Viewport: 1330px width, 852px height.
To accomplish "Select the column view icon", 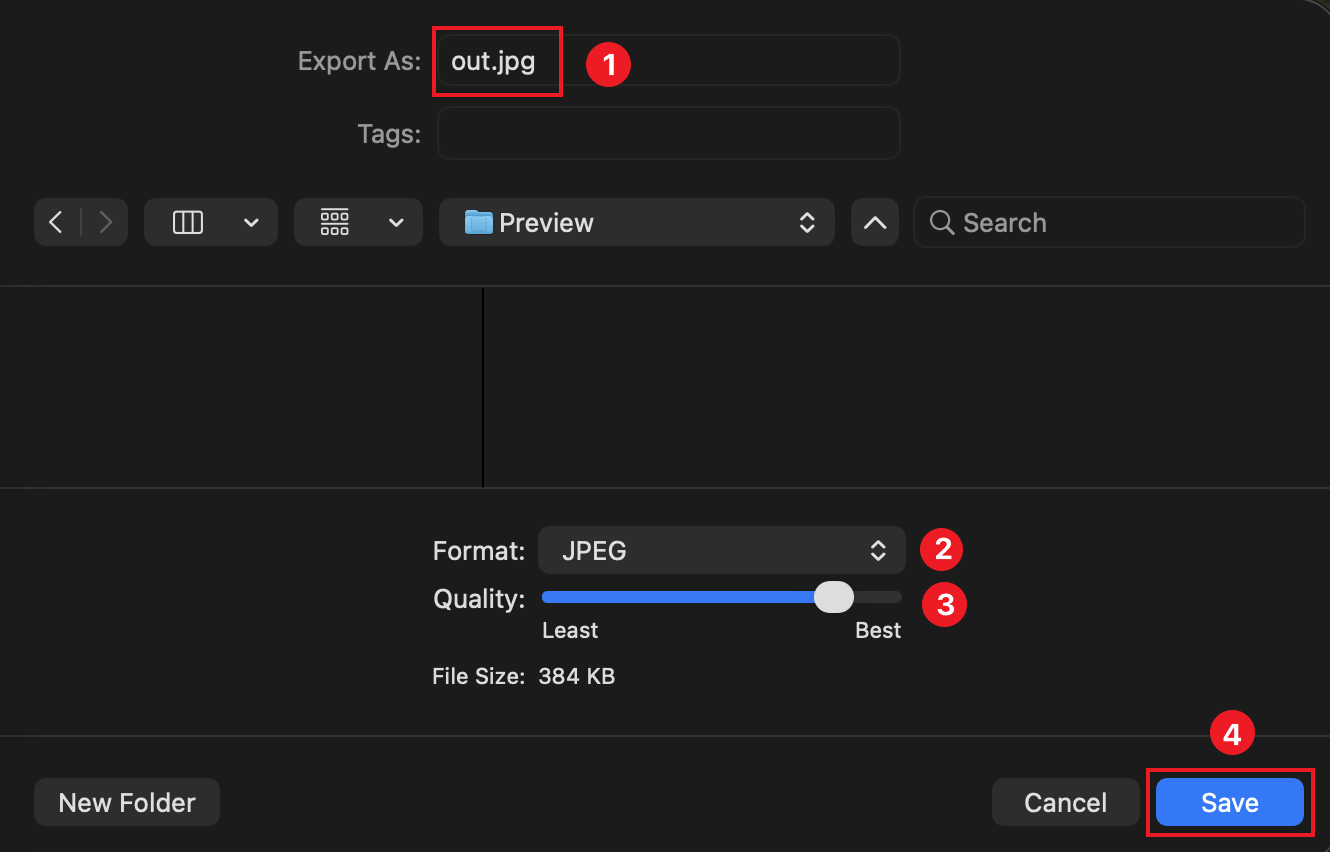I will [188, 222].
